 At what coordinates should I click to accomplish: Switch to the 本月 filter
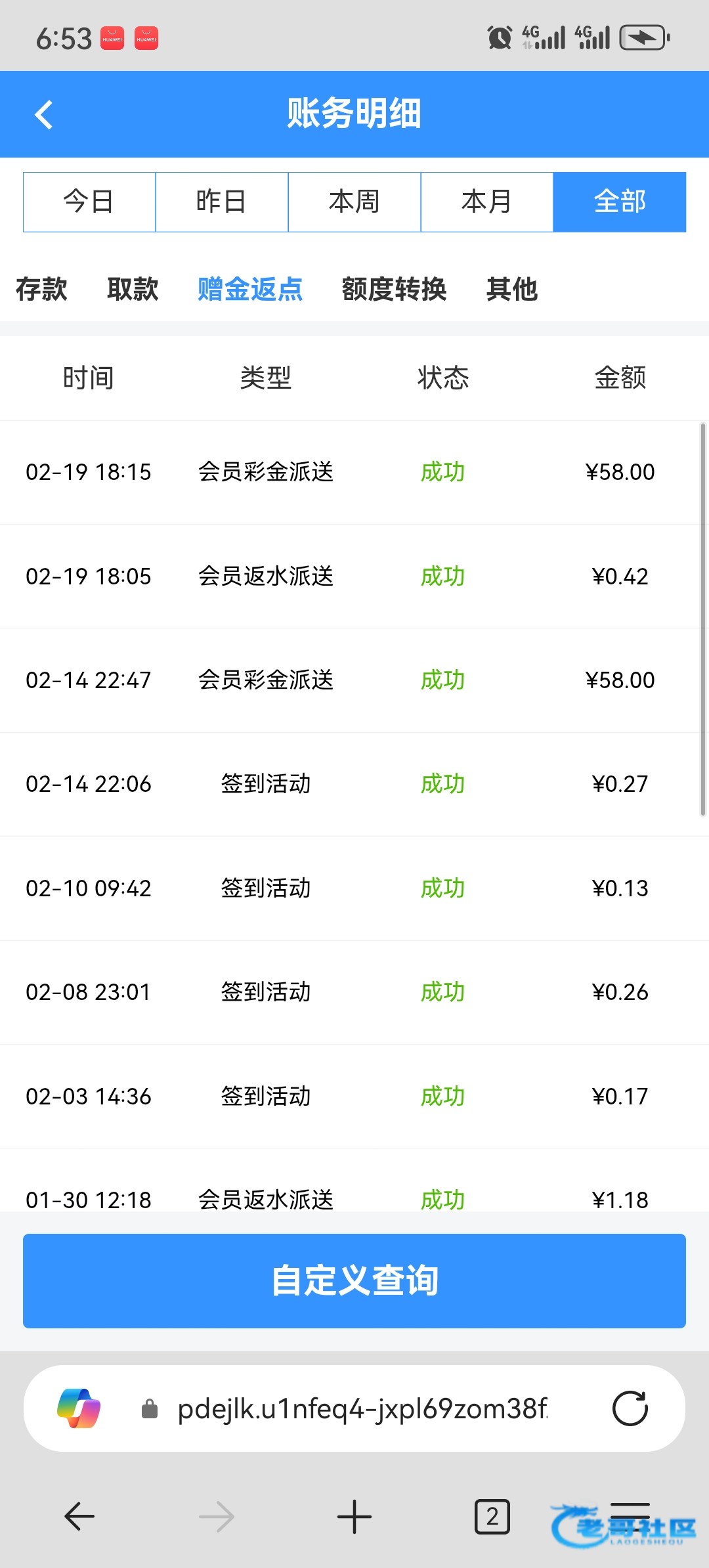pyautogui.click(x=487, y=202)
